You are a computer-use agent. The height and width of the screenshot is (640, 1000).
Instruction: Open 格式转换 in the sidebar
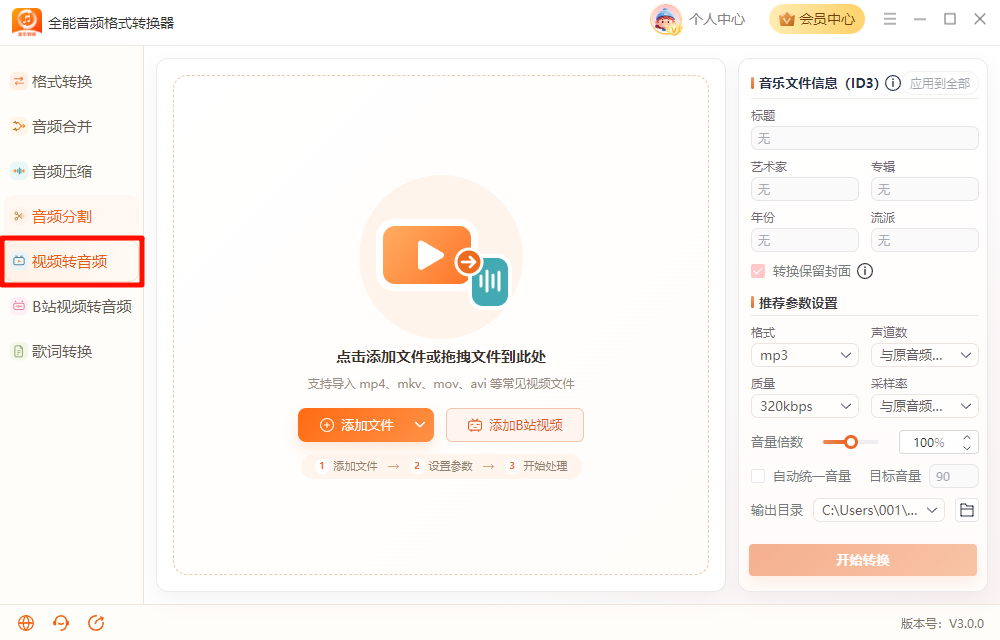point(71,82)
